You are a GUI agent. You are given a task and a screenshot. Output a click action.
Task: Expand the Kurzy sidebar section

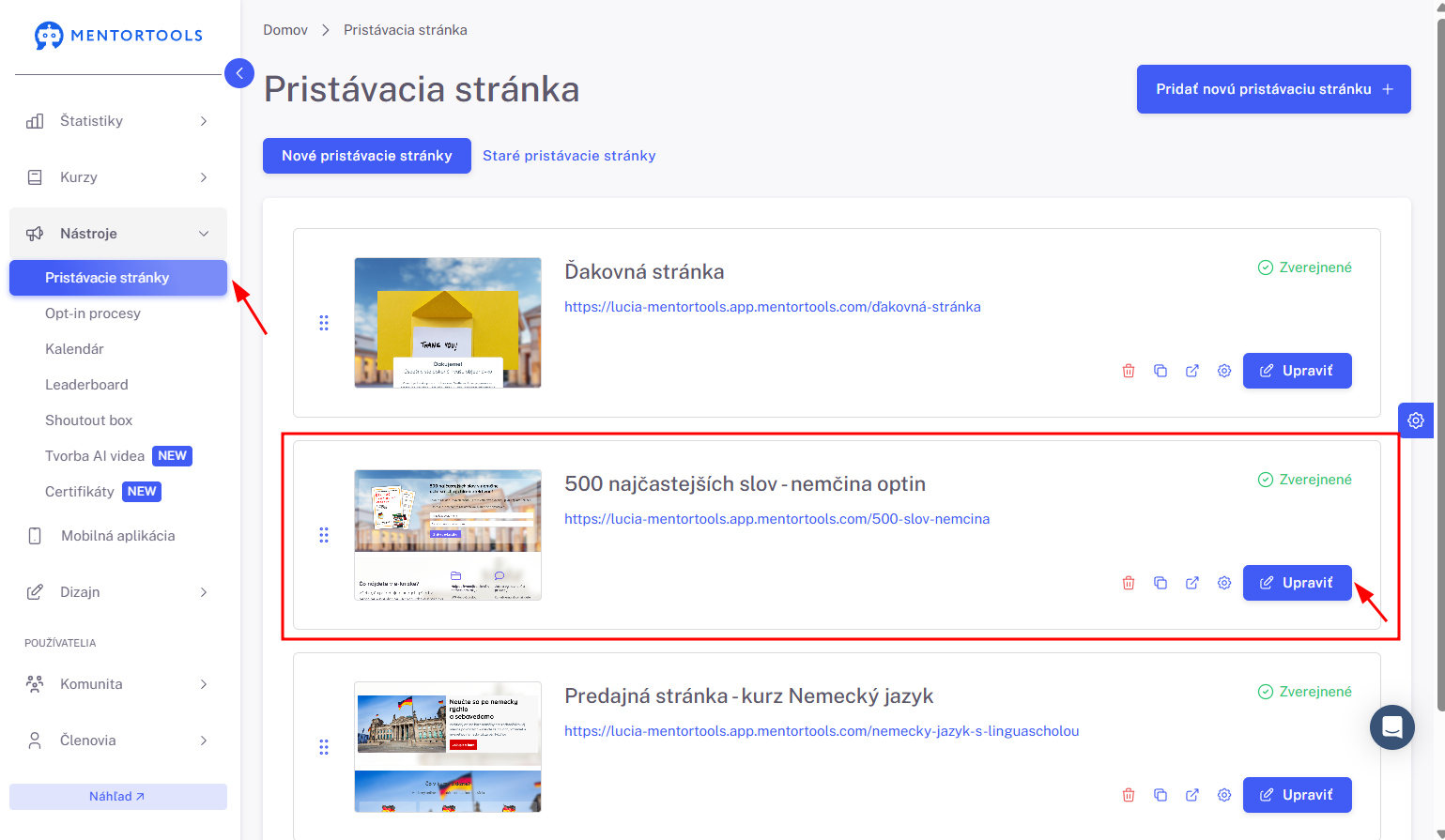(118, 177)
